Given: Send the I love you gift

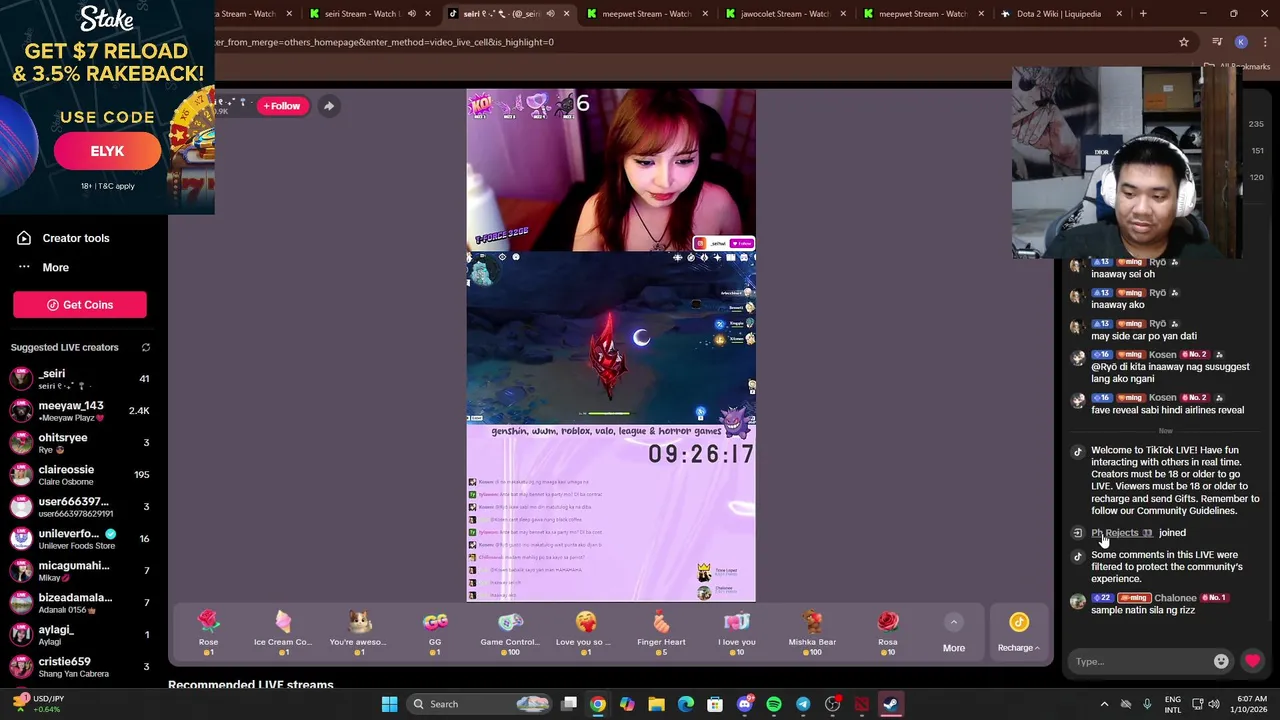Looking at the screenshot, I should coord(737,633).
